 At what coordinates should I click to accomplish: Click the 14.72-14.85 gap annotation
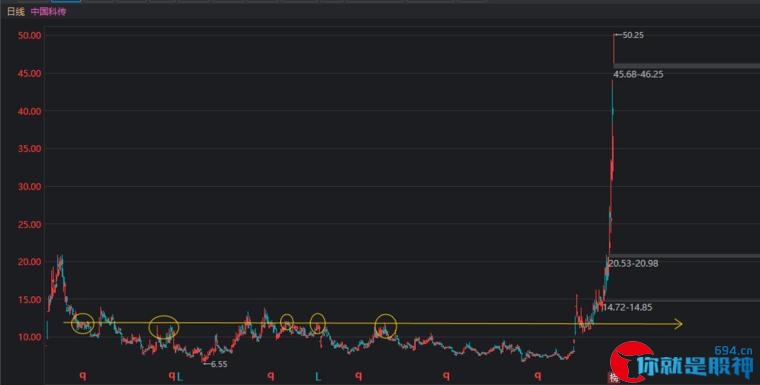pyautogui.click(x=627, y=307)
